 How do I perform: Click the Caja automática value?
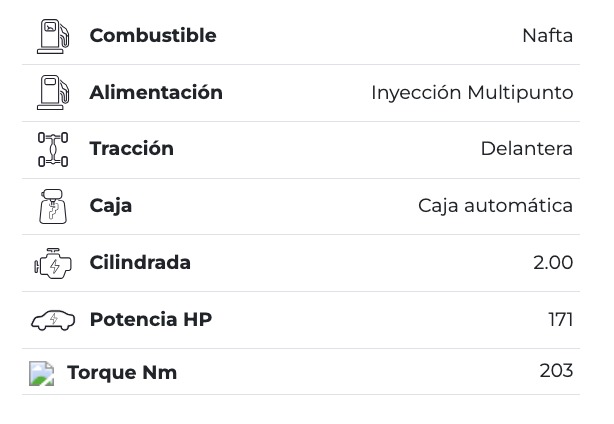[495, 206]
